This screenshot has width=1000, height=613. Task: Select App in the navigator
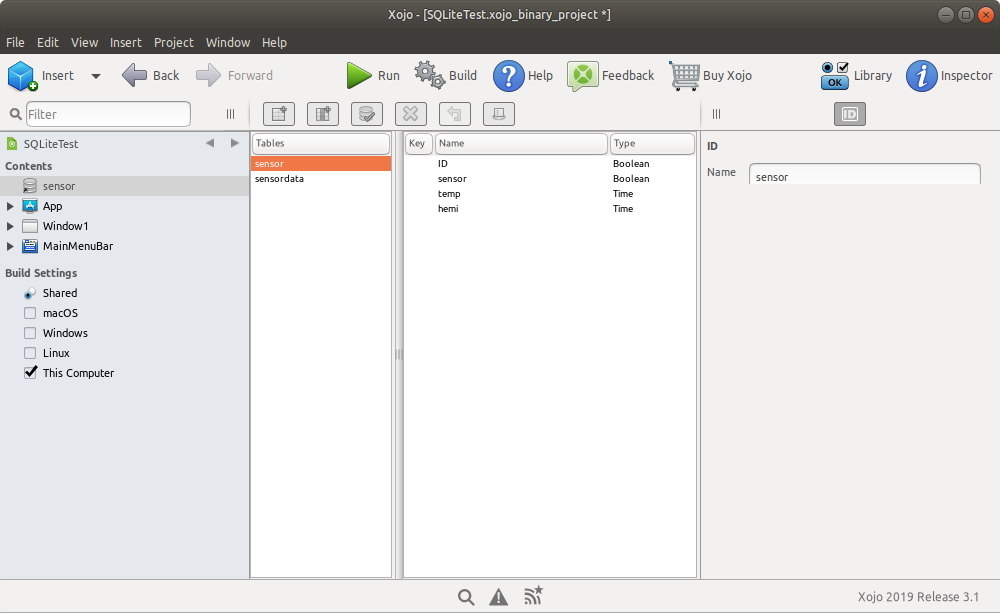52,206
